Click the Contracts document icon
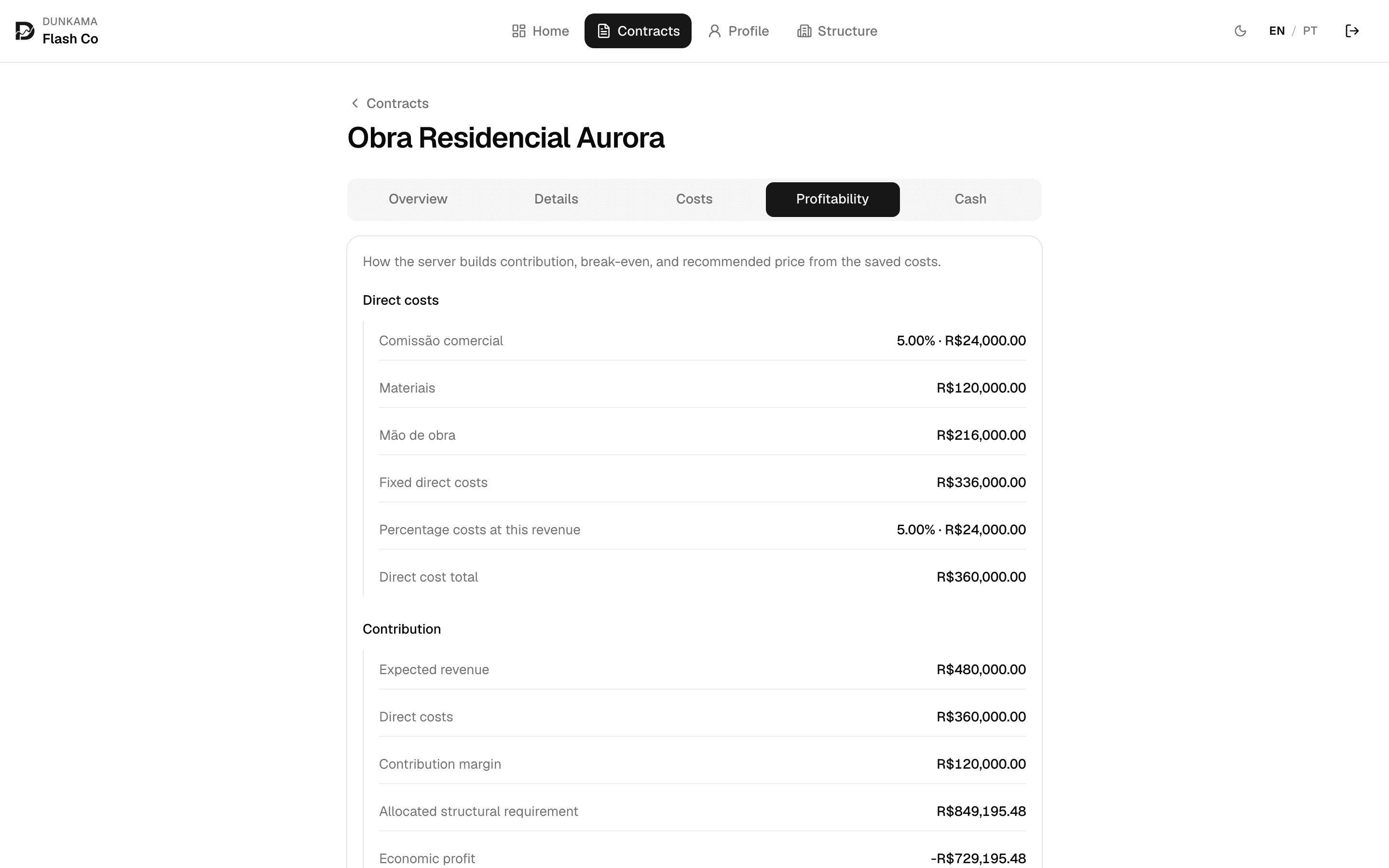The image size is (1389, 868). [603, 31]
